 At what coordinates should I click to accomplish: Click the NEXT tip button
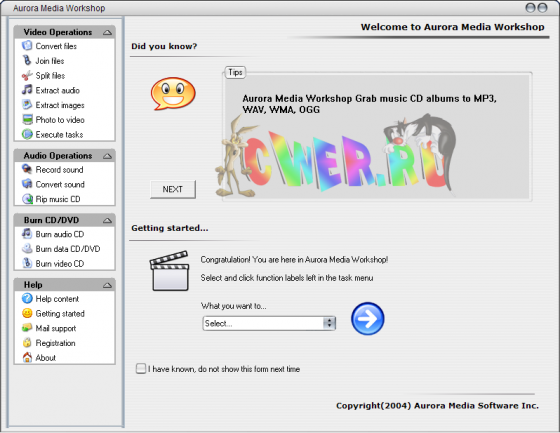point(172,189)
